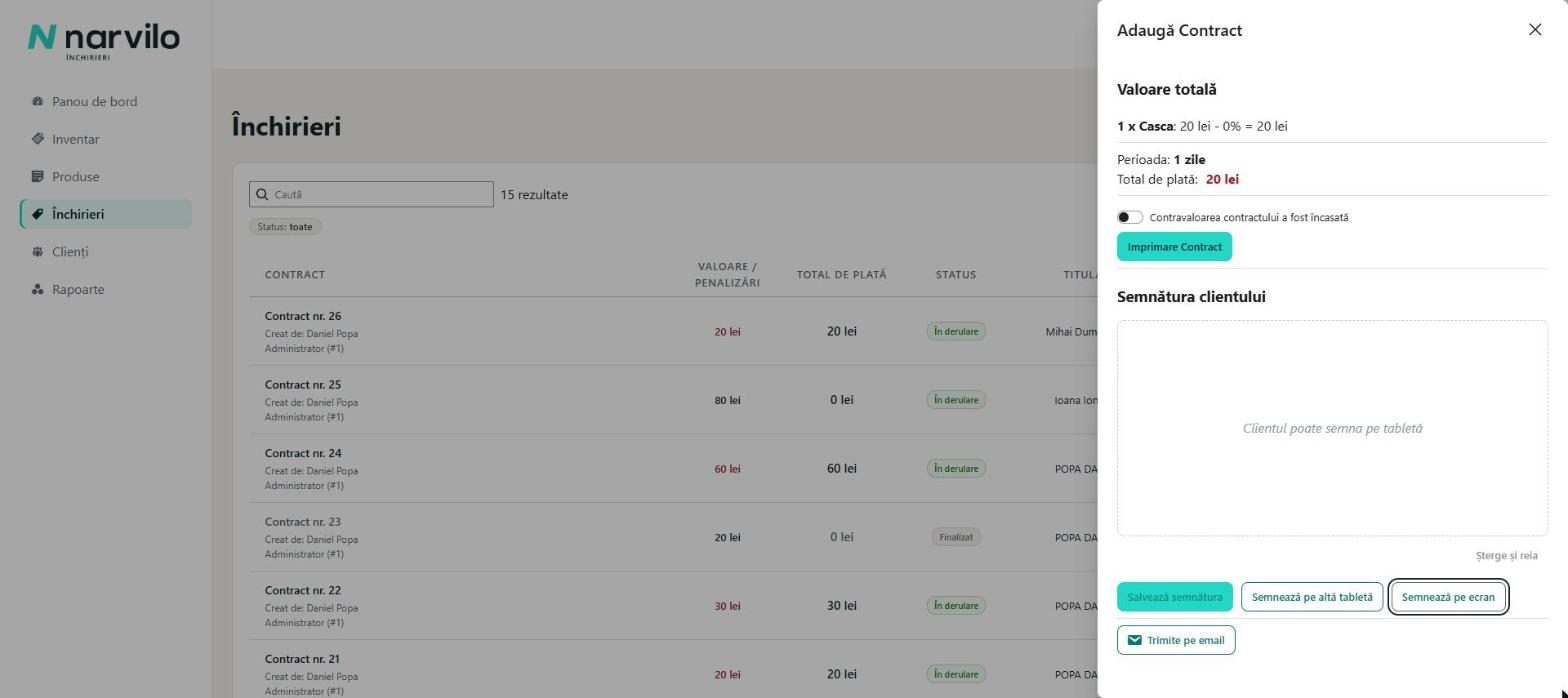
Task: Click the 15 rezultate count text
Action: coord(534,195)
